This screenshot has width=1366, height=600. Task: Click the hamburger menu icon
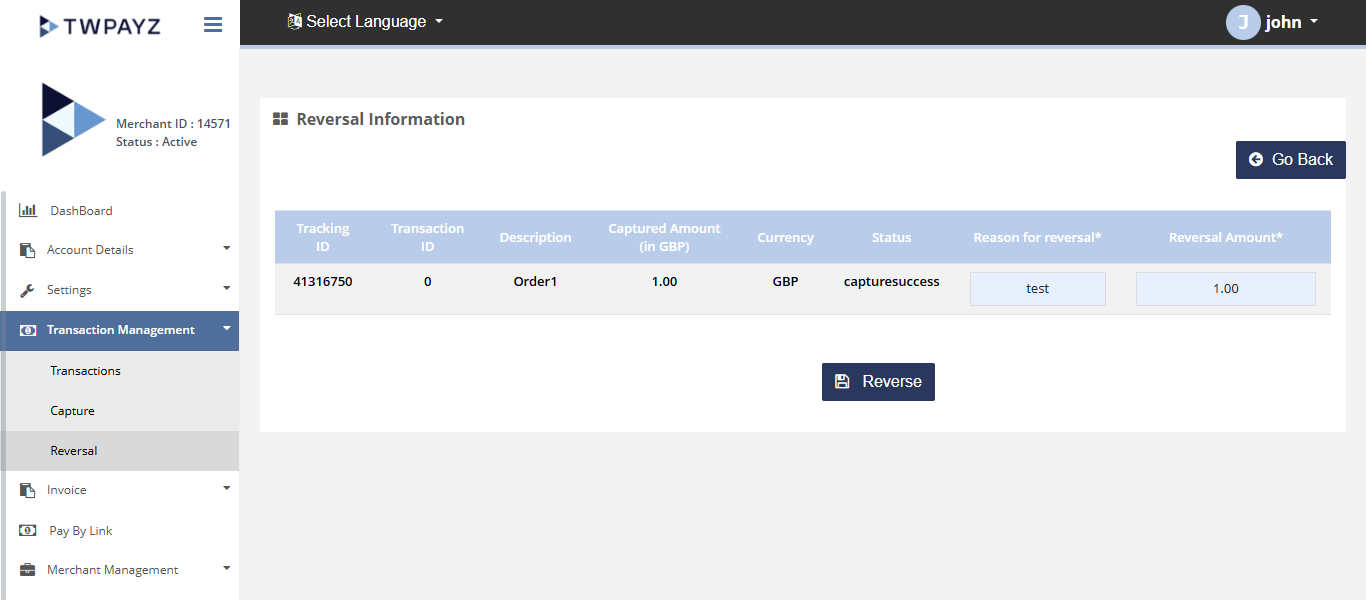coord(213,25)
